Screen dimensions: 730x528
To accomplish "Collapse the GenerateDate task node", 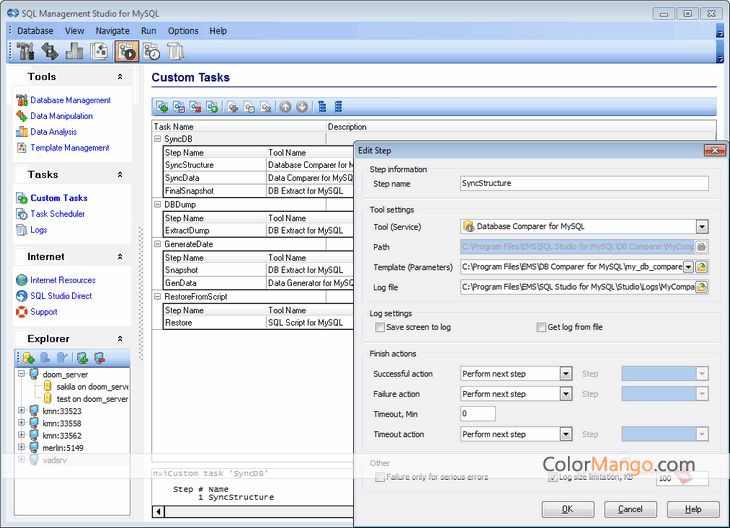I will (x=157, y=244).
